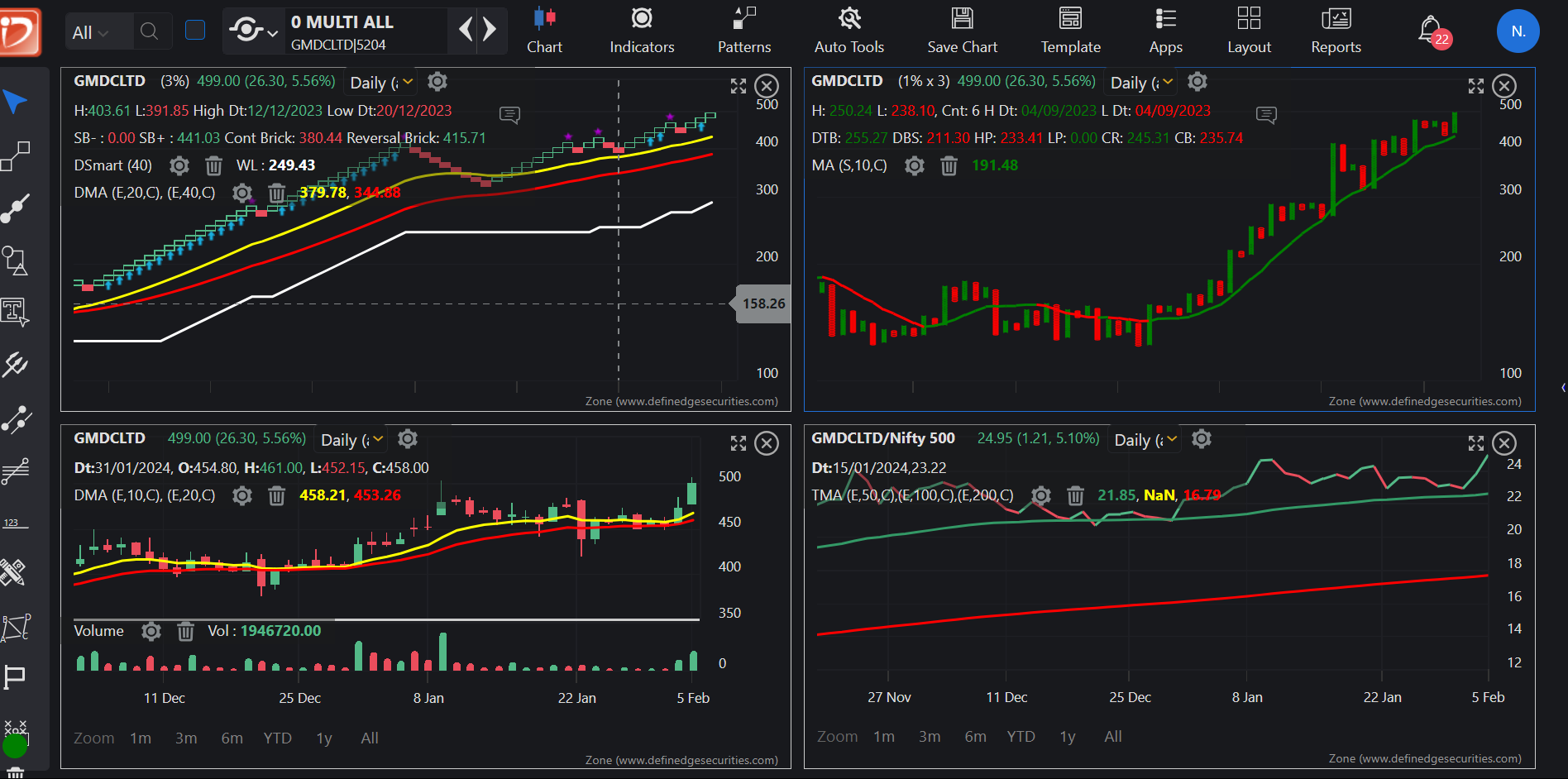Image resolution: width=1568 pixels, height=779 pixels.
Task: Delete the DSmart (40) indicator
Action: pyautogui.click(x=213, y=166)
